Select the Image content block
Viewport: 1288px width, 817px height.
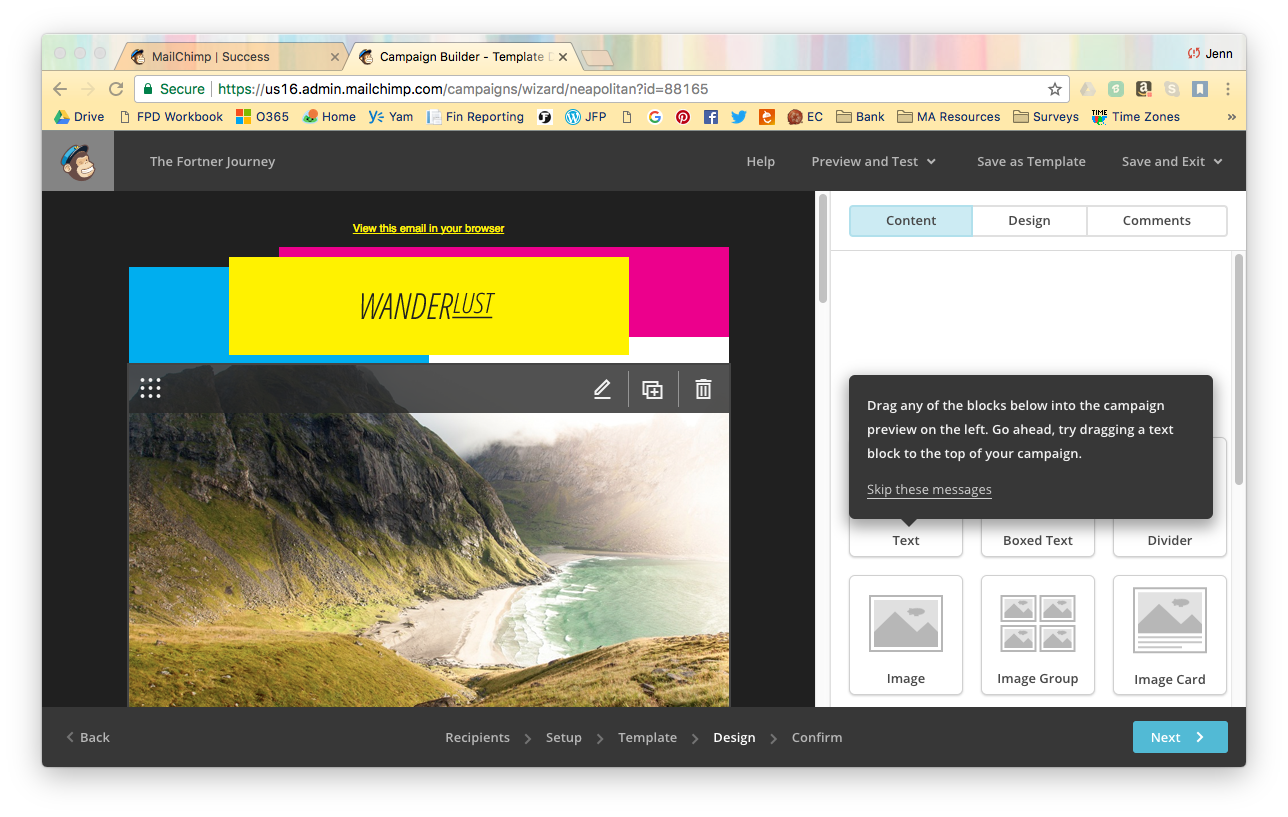[905, 635]
